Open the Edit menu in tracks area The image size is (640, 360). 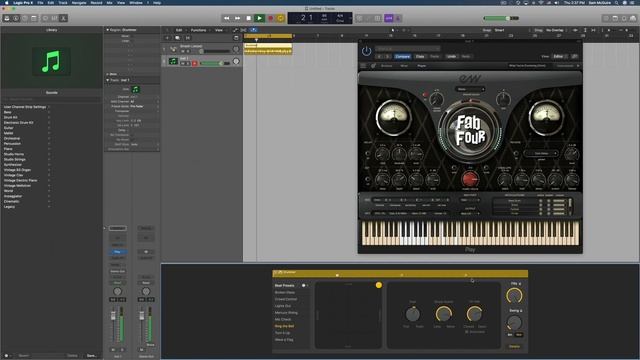tap(179, 30)
